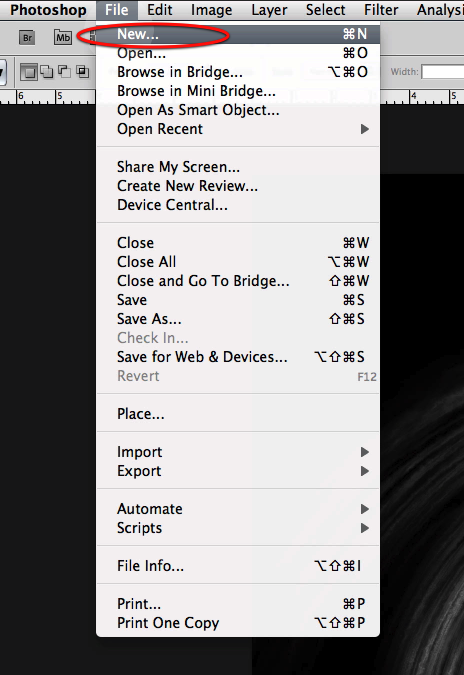The width and height of the screenshot is (464, 675).
Task: Choose New... from the File menu
Action: click(238, 34)
